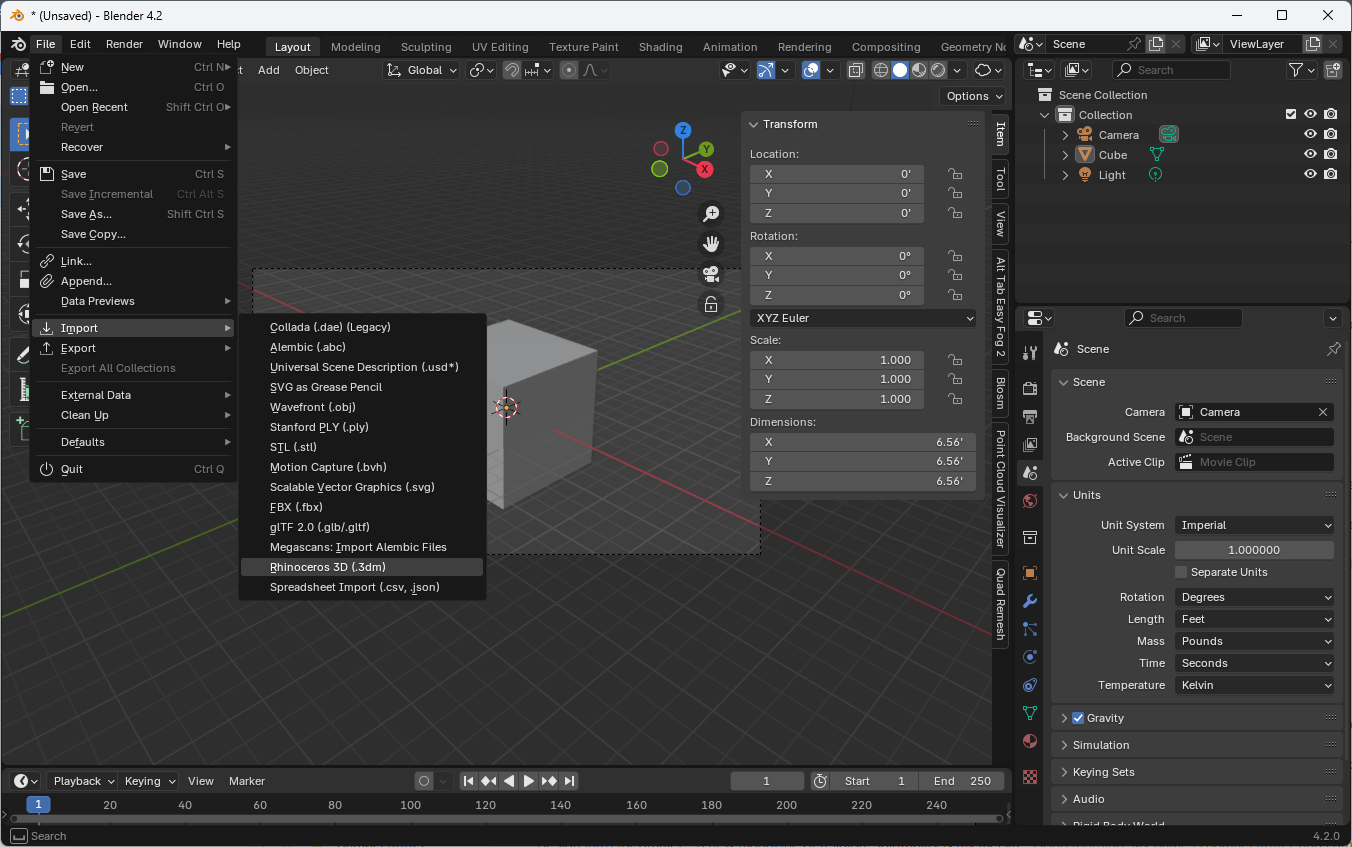The width and height of the screenshot is (1352, 847).
Task: Select solid viewport shading mode
Action: click(x=900, y=70)
